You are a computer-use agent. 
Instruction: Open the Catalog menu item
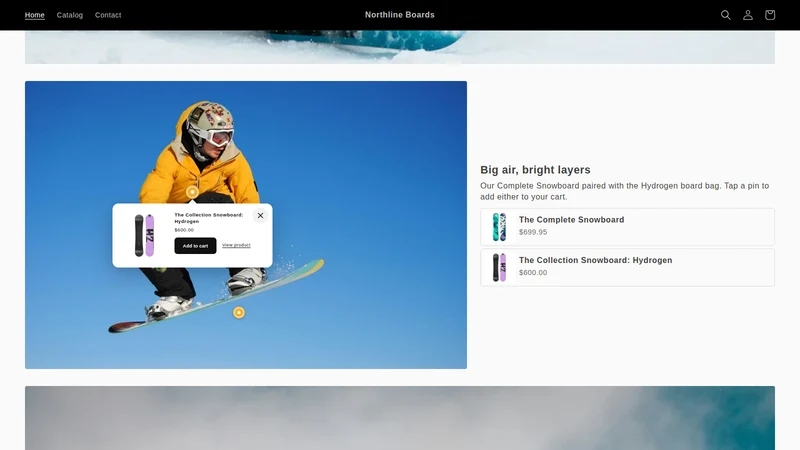point(70,15)
